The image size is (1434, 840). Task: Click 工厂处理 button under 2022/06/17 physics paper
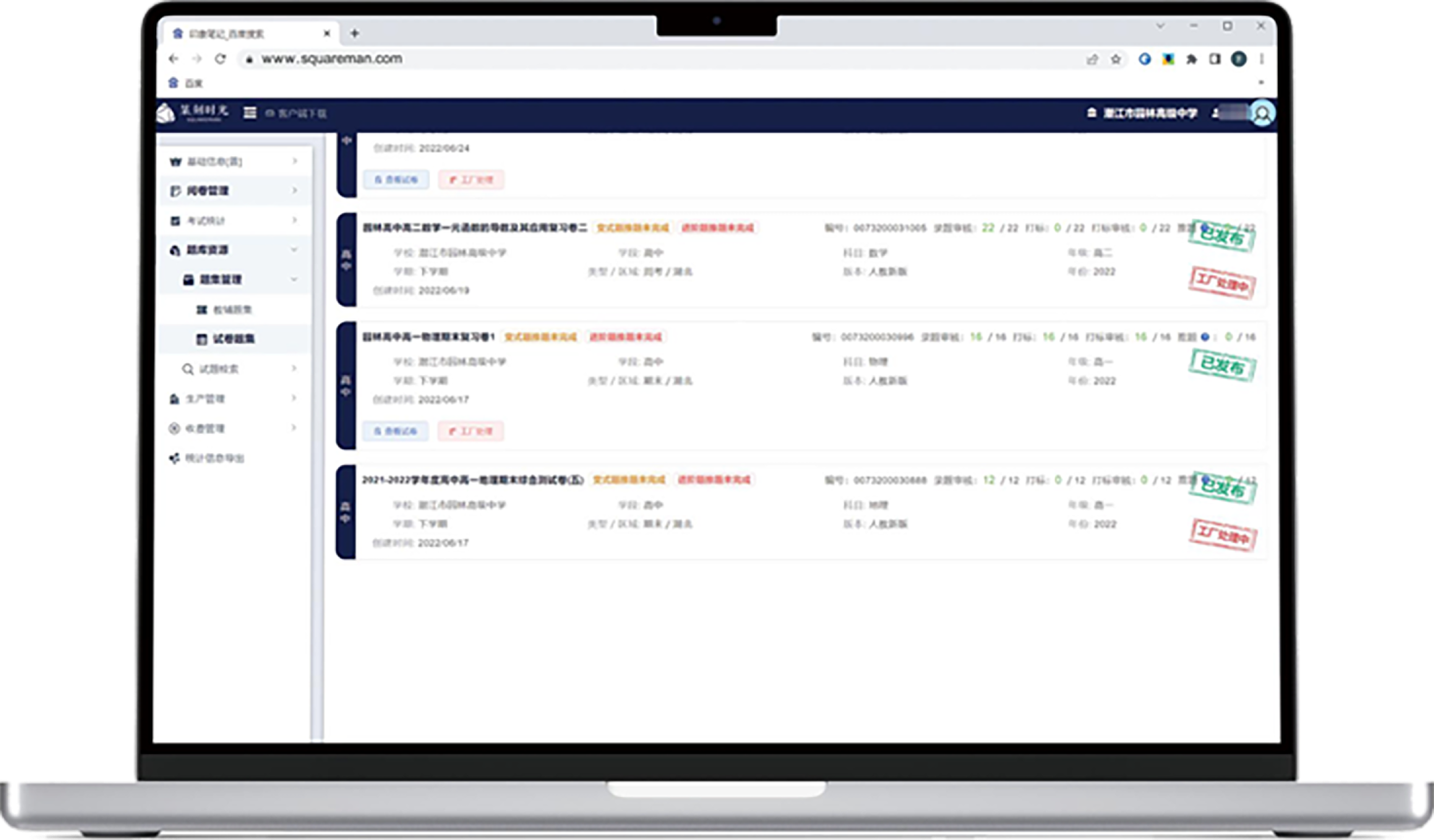(471, 431)
